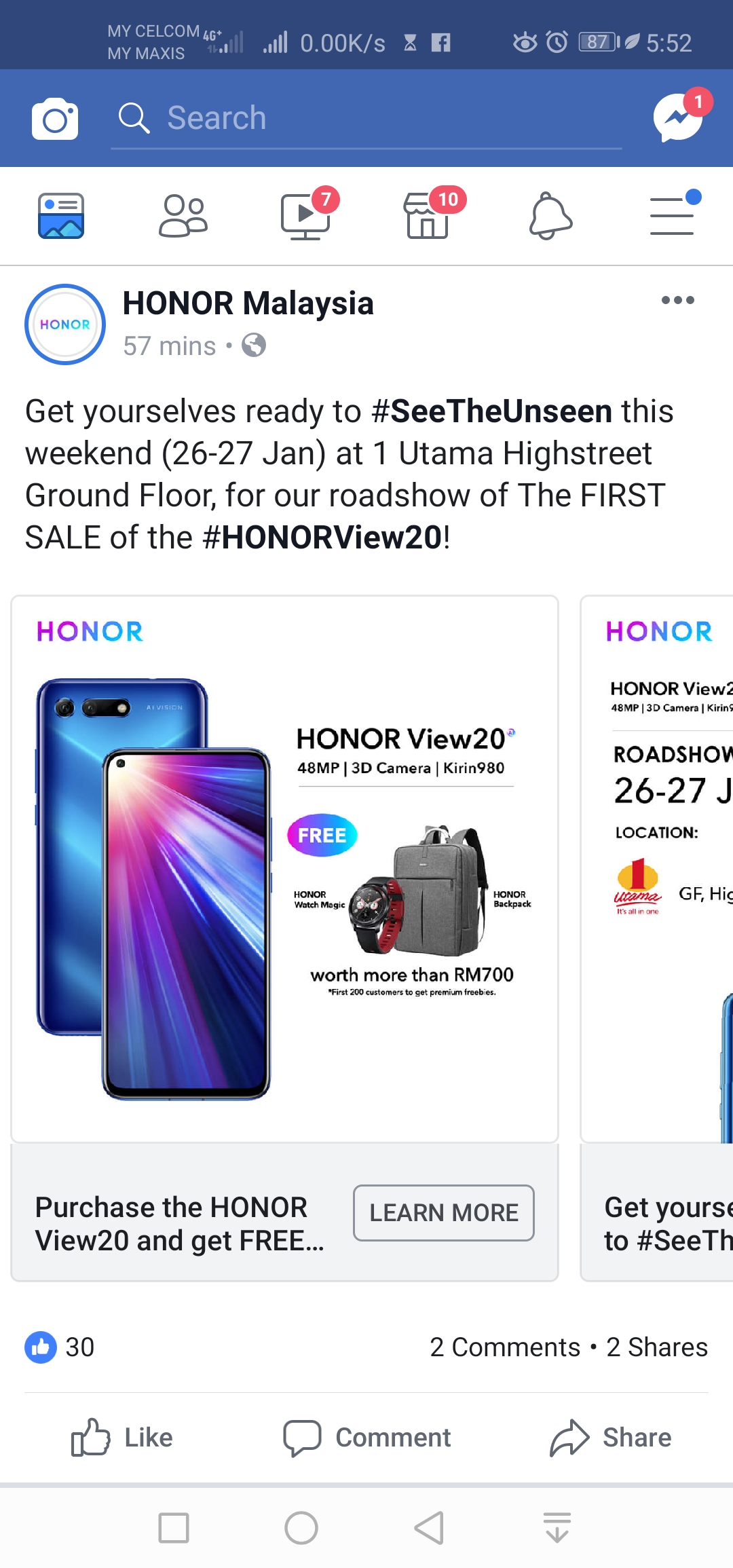733x1568 pixels.
Task: Open HONOR Malaysia profile picture
Action: tap(65, 324)
